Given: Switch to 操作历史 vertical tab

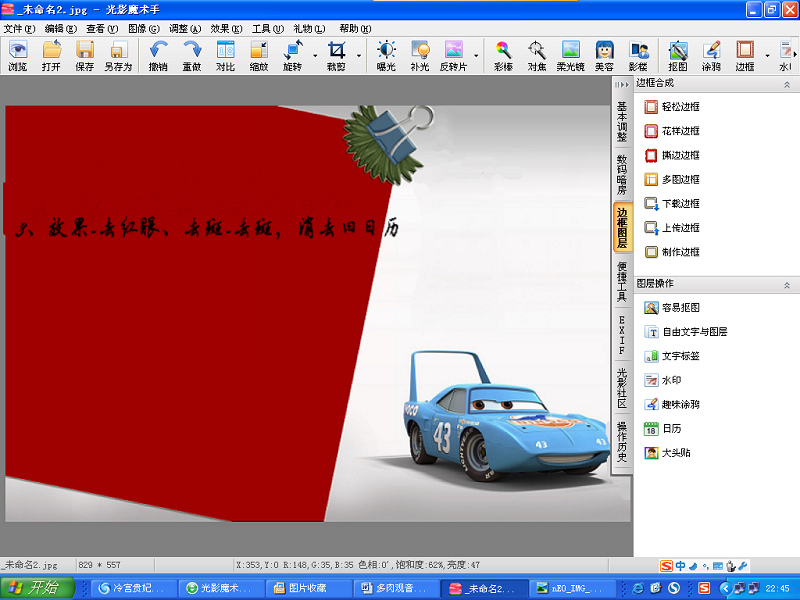Looking at the screenshot, I should click(x=621, y=441).
